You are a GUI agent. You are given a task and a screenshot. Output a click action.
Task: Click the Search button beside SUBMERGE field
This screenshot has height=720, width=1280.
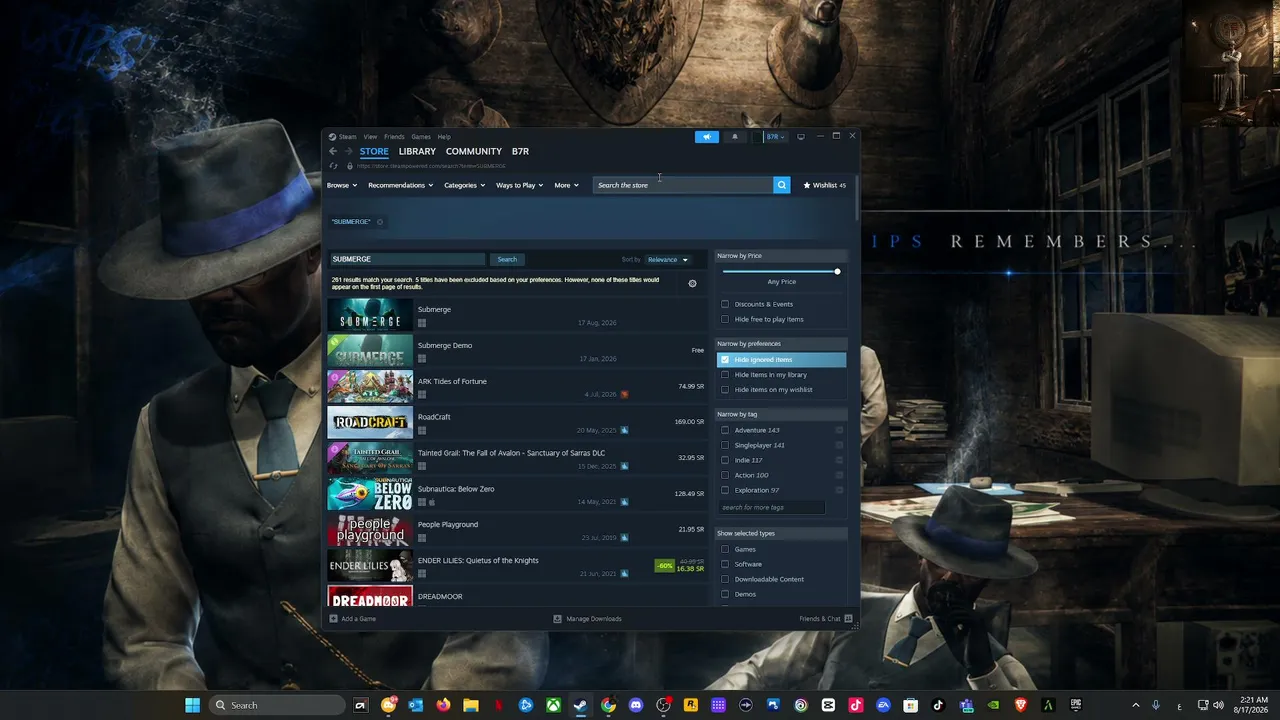(507, 260)
